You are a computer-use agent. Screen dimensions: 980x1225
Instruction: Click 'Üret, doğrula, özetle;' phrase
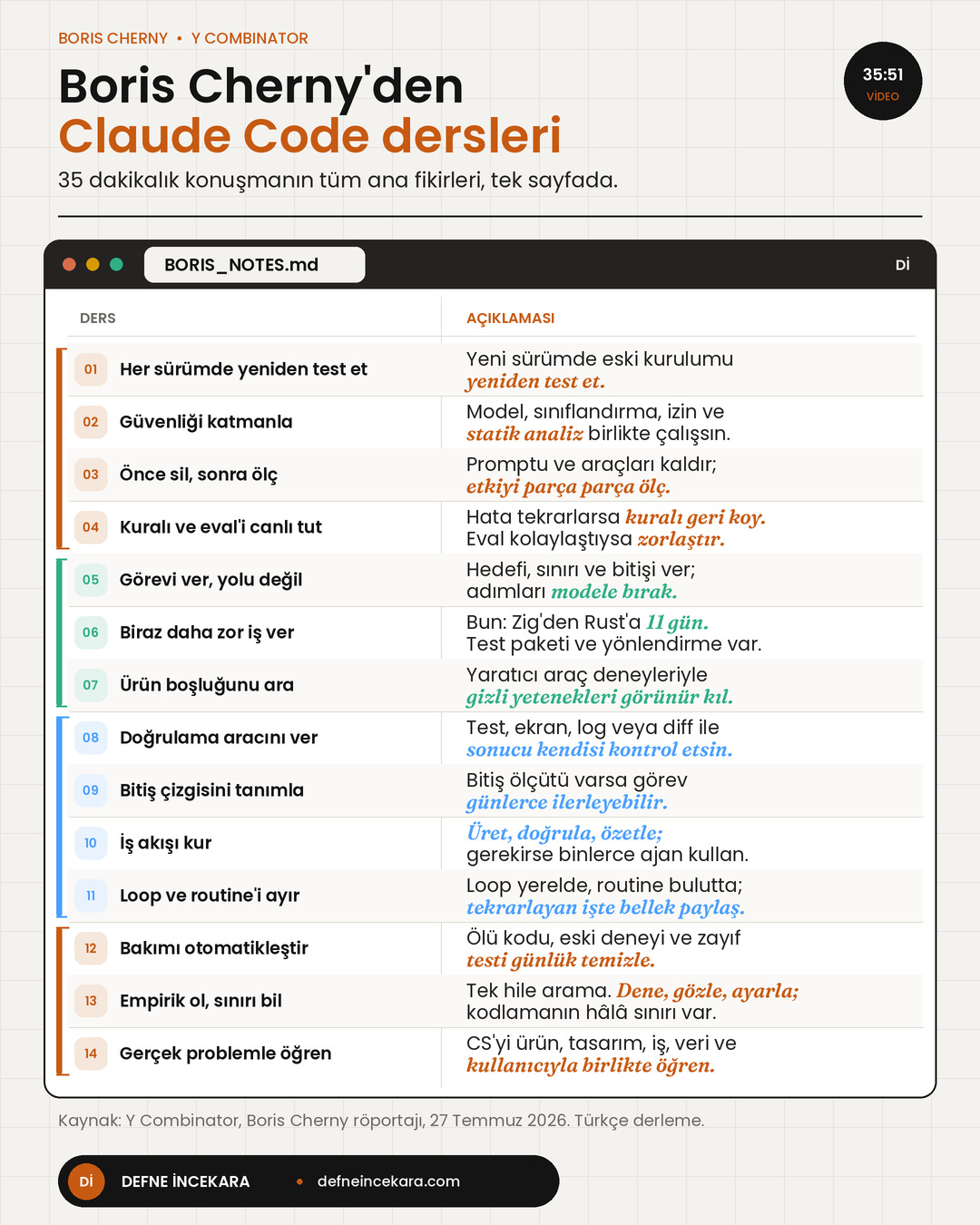[564, 834]
